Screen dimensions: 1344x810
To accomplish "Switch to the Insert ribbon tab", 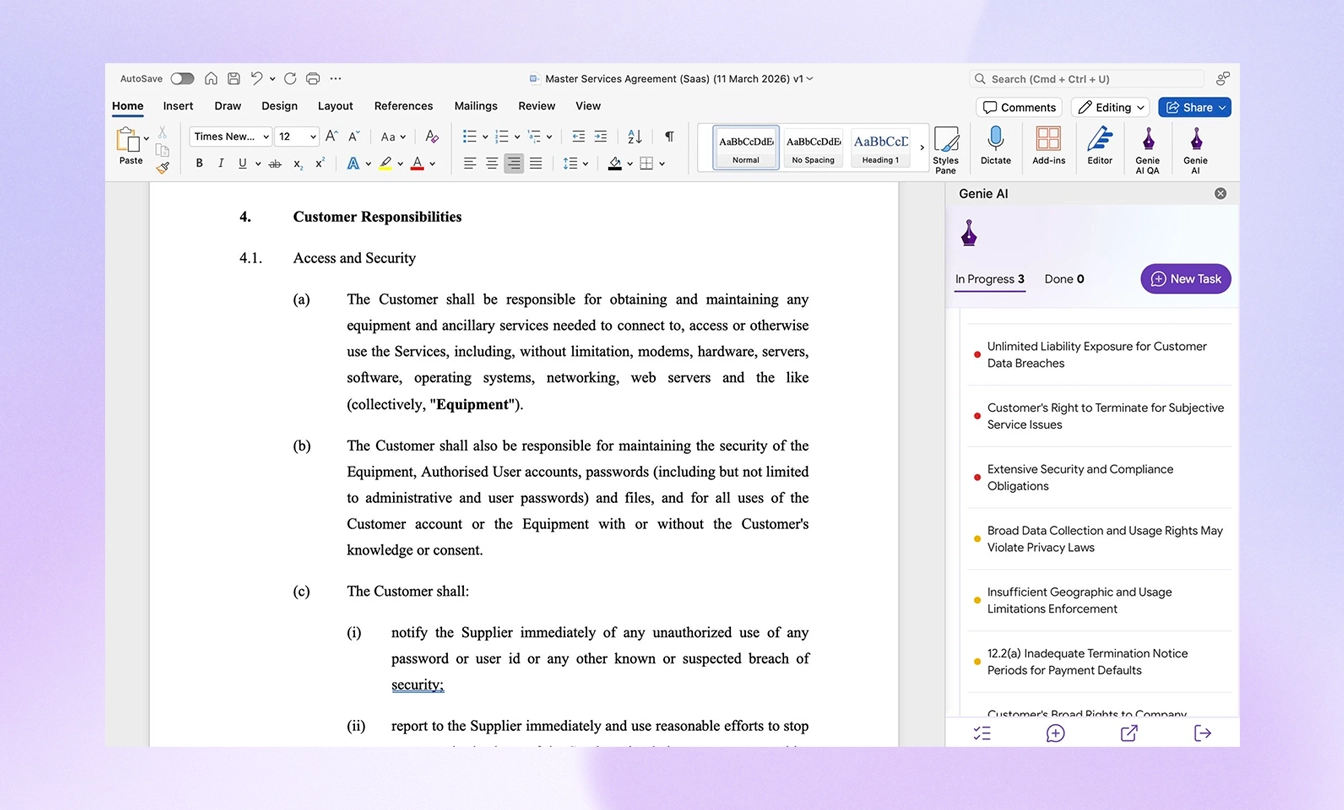I will [178, 105].
